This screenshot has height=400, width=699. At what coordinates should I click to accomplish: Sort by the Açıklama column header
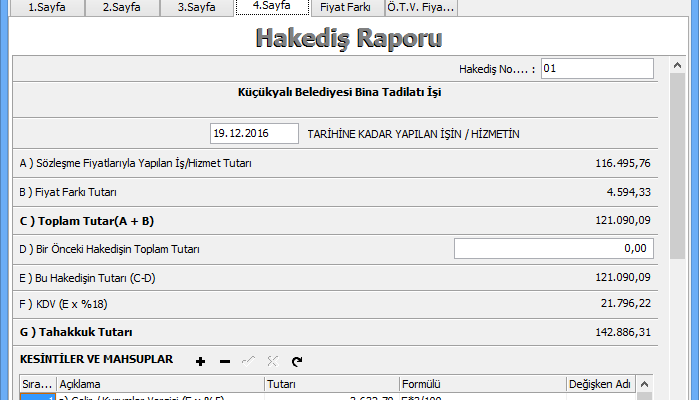point(159,384)
